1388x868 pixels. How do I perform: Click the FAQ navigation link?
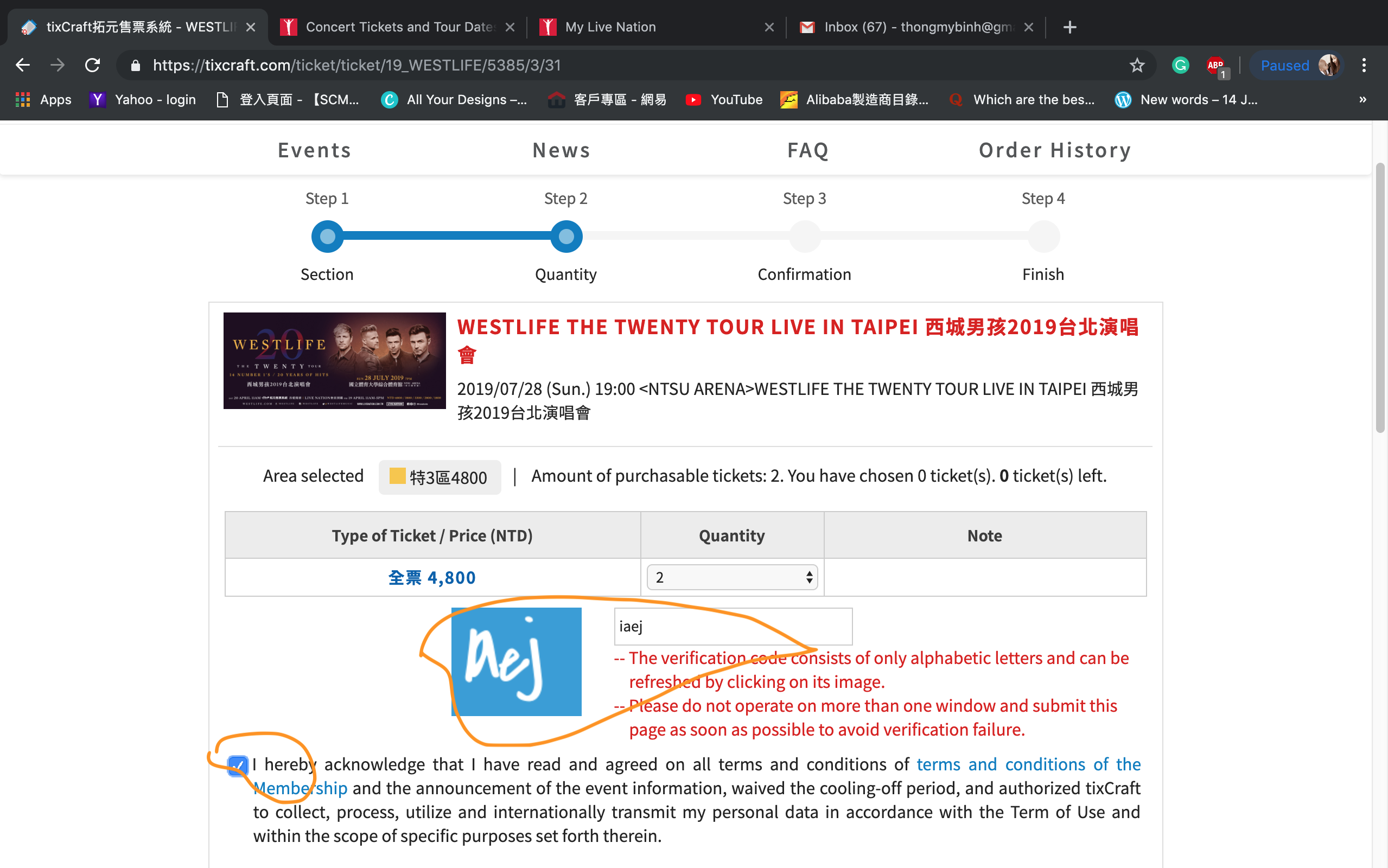(x=807, y=150)
